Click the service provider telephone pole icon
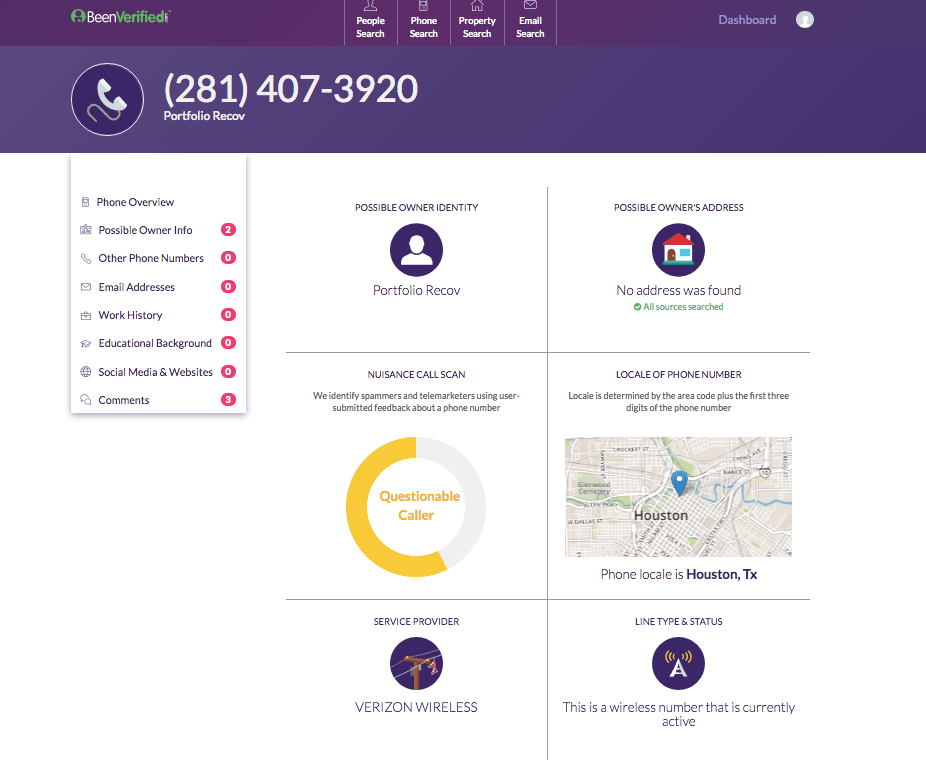The image size is (926, 760). (x=416, y=664)
